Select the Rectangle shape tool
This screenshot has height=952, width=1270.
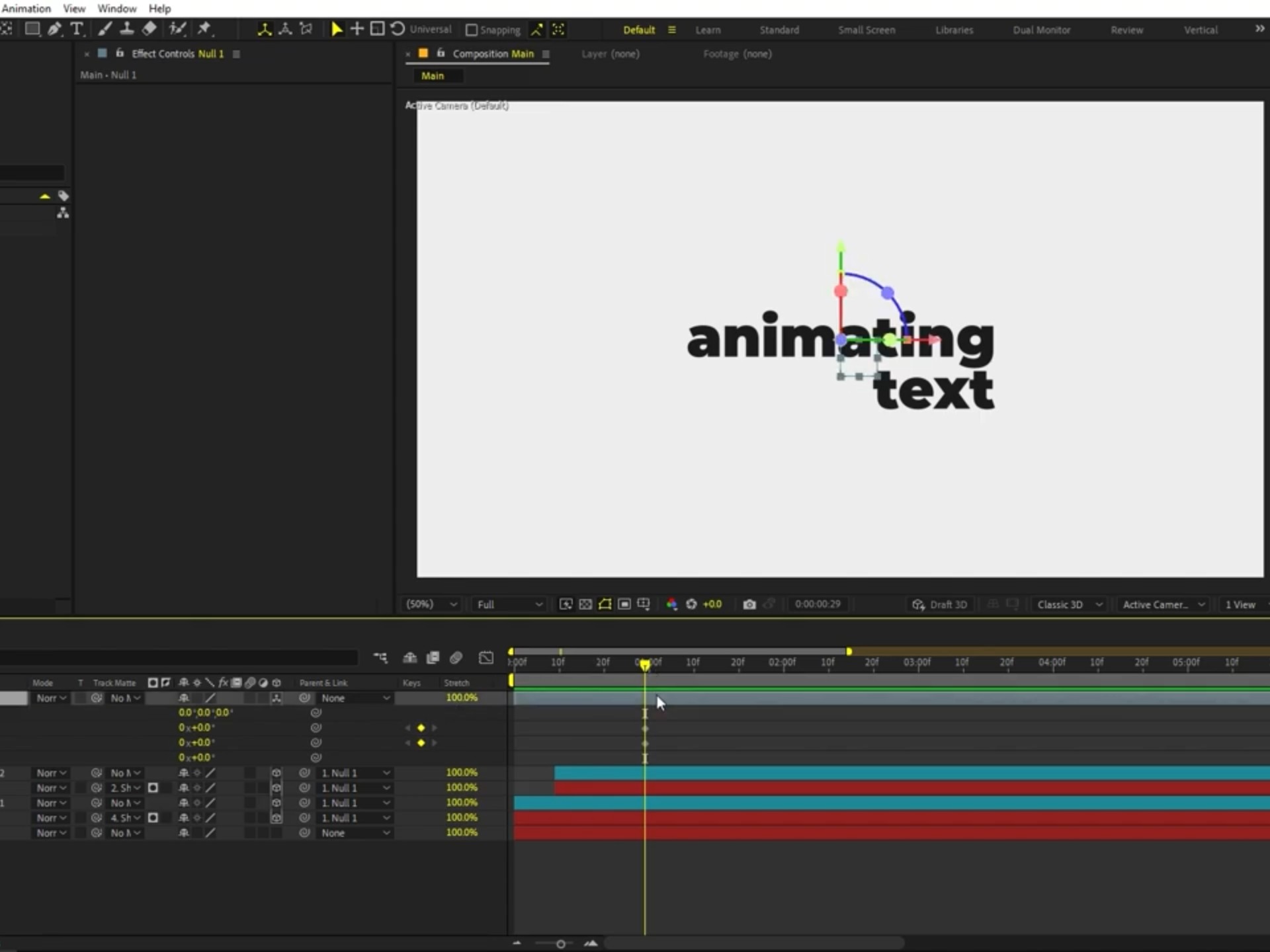click(x=32, y=29)
